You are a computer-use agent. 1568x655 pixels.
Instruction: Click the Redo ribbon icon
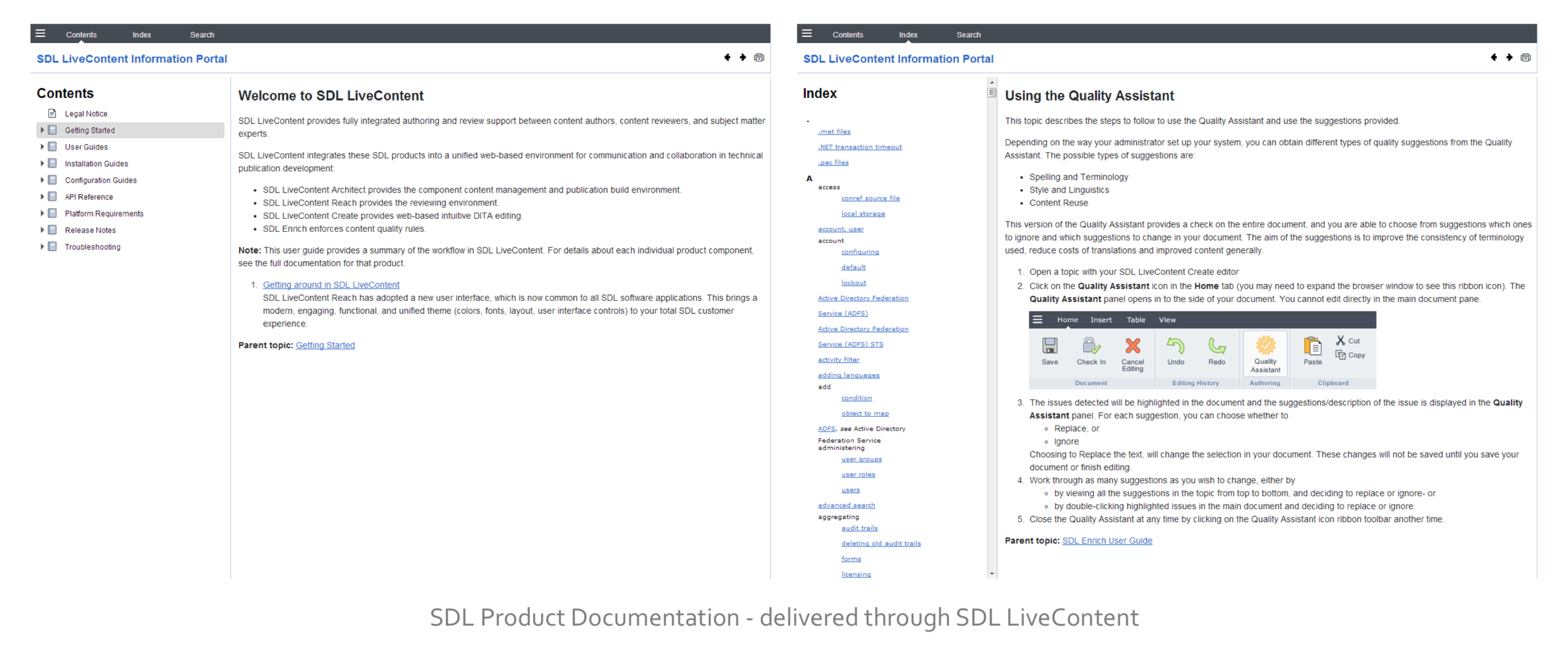click(1217, 345)
